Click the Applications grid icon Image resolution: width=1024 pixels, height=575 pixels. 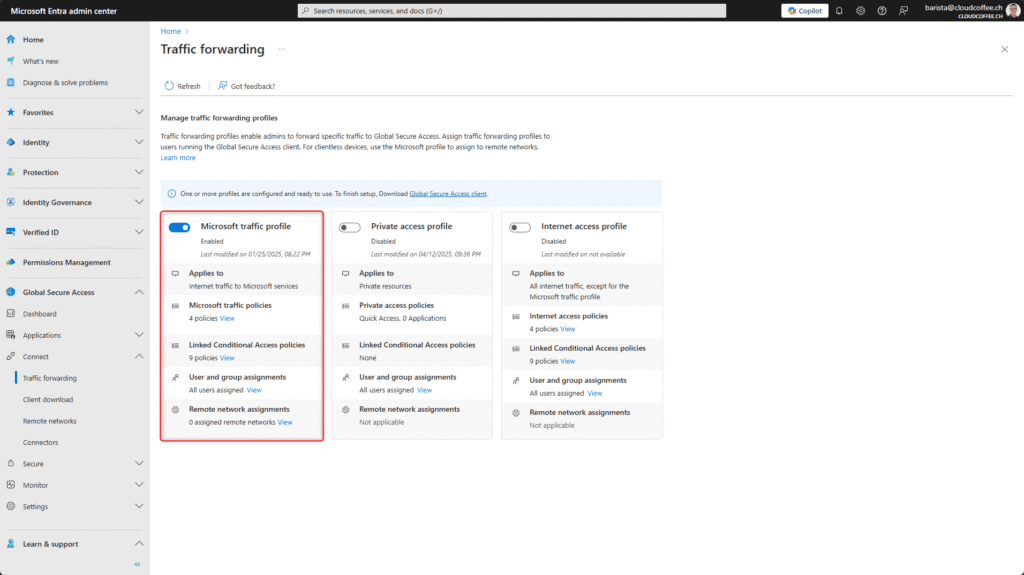pos(10,335)
